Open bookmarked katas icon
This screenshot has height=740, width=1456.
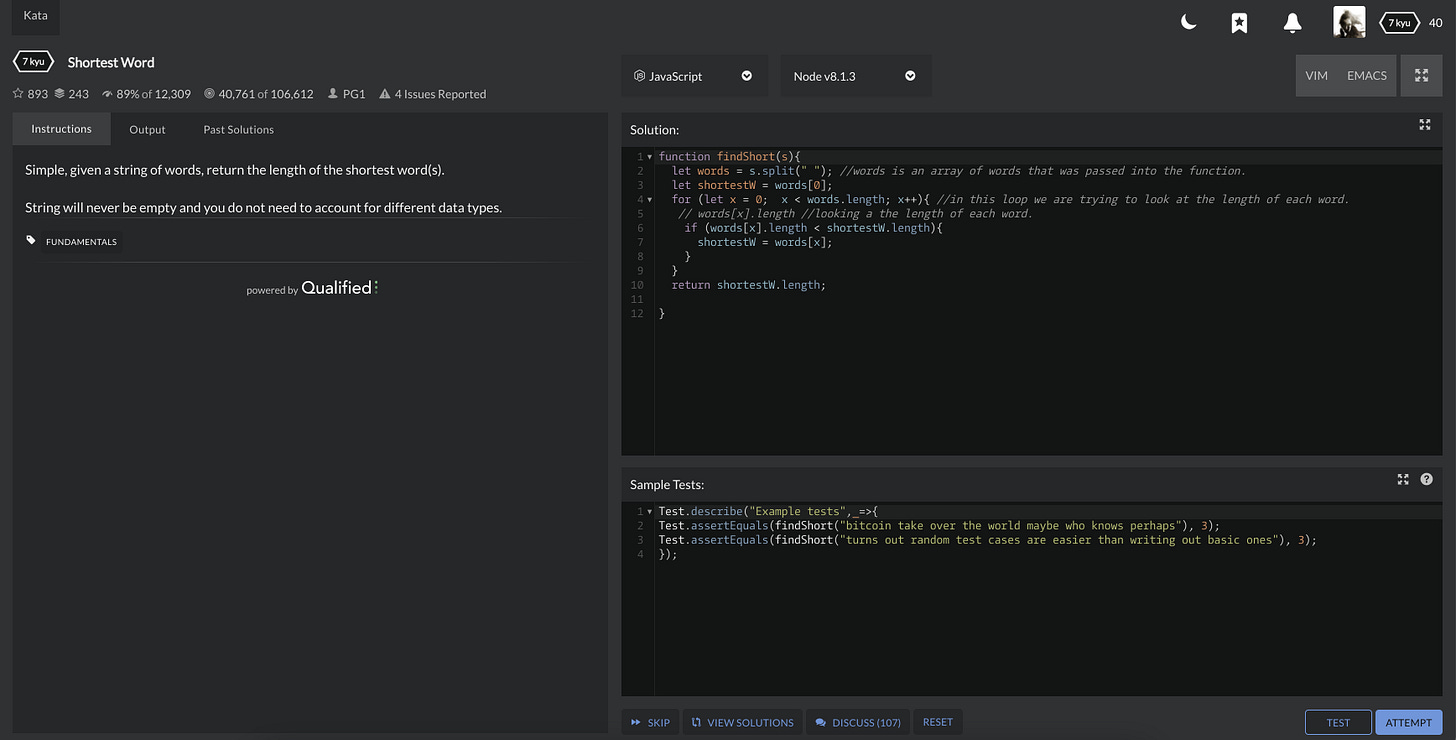click(1239, 22)
